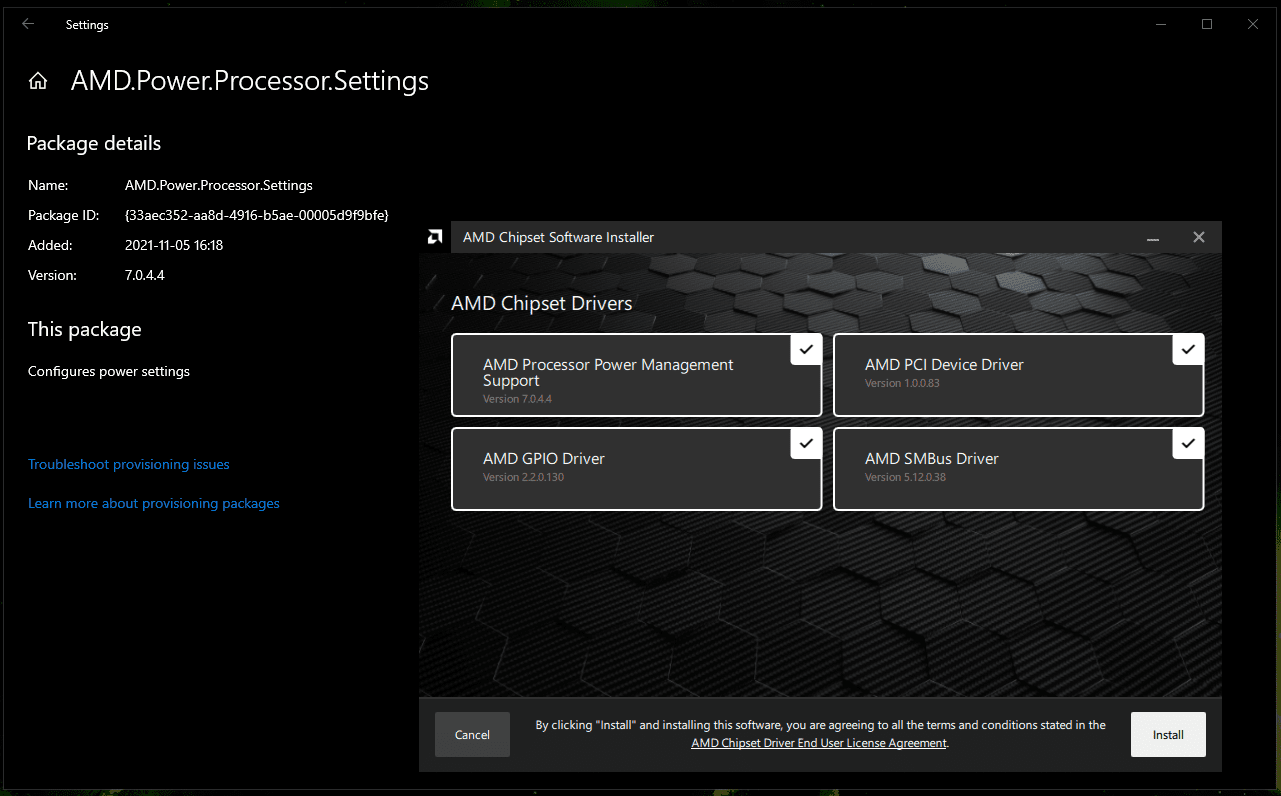The height and width of the screenshot is (796, 1281).
Task: Open the Settings home icon
Action: click(x=38, y=81)
